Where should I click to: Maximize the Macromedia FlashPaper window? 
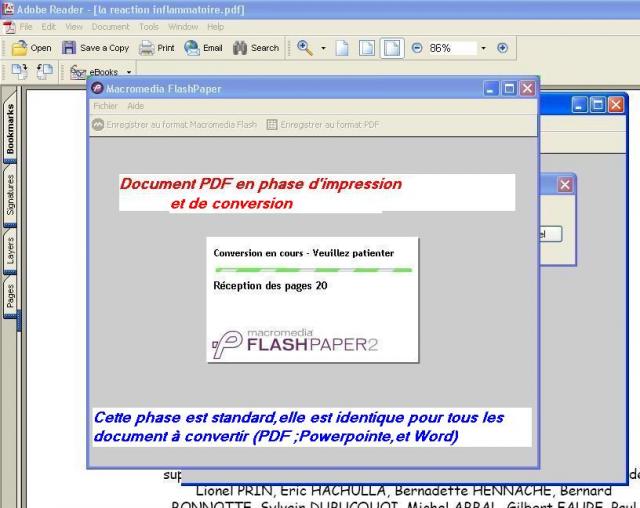[x=509, y=89]
